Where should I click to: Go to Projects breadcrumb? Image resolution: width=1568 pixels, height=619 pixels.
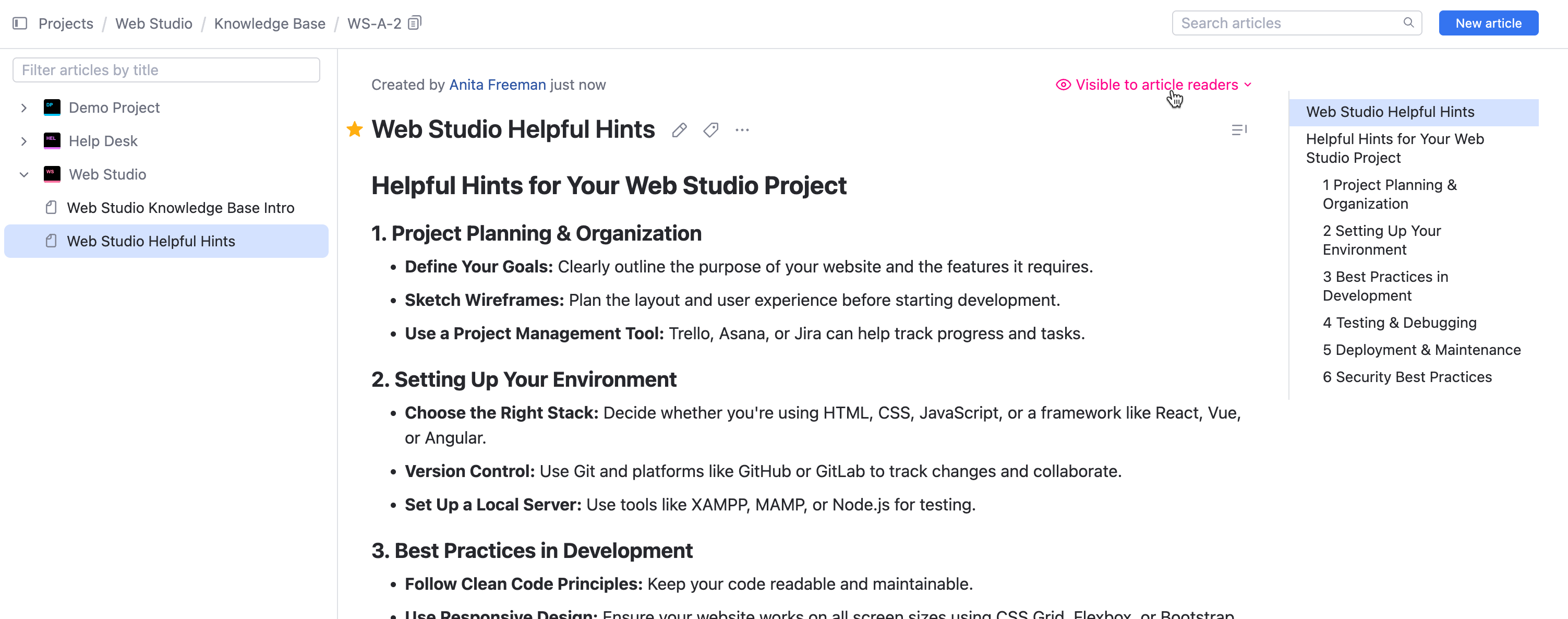coord(65,23)
